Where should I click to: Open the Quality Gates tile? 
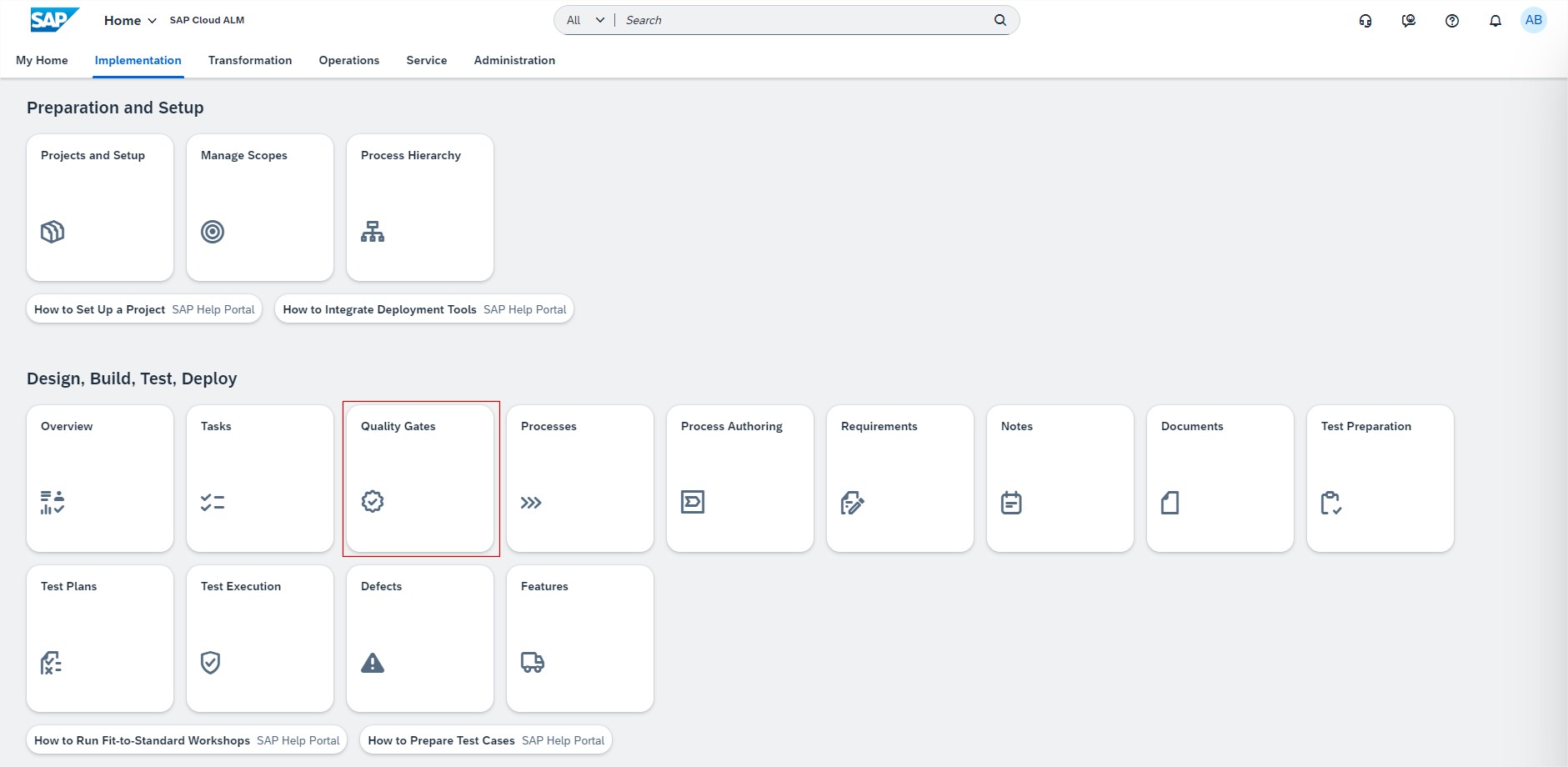(419, 478)
